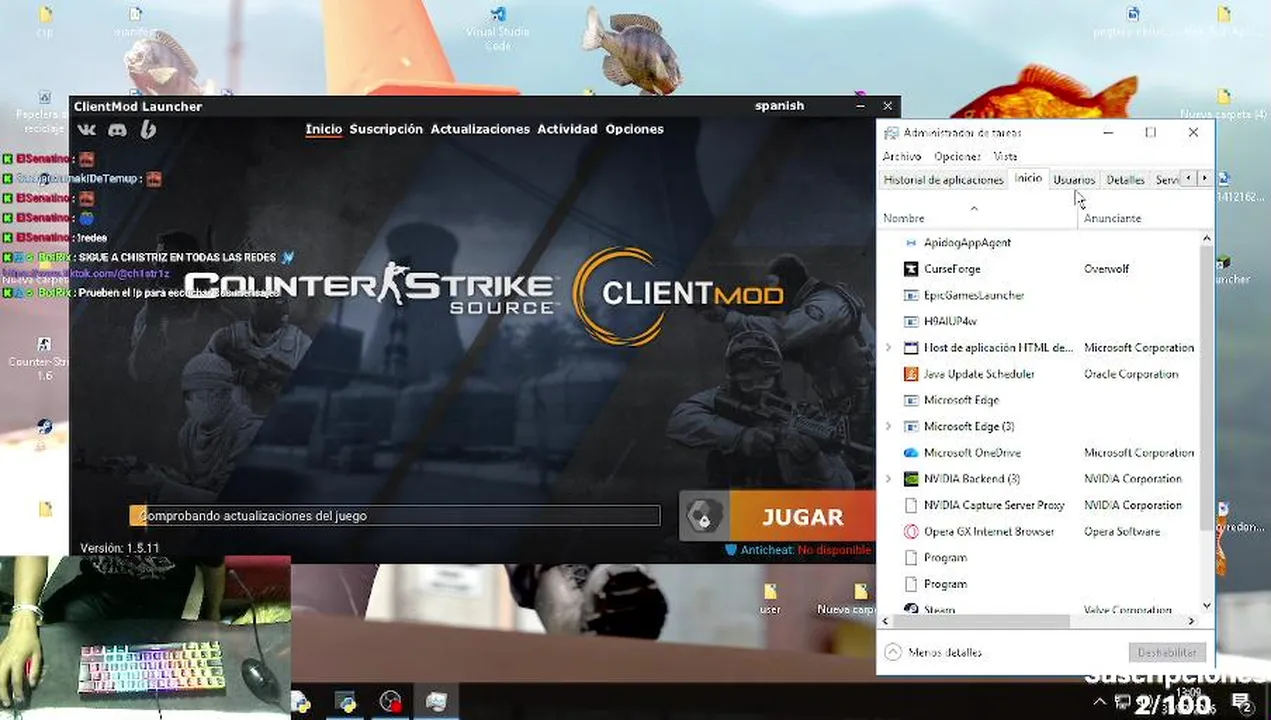The height and width of the screenshot is (720, 1271).
Task: Open the Opciones menu in Task Manager
Action: point(957,156)
